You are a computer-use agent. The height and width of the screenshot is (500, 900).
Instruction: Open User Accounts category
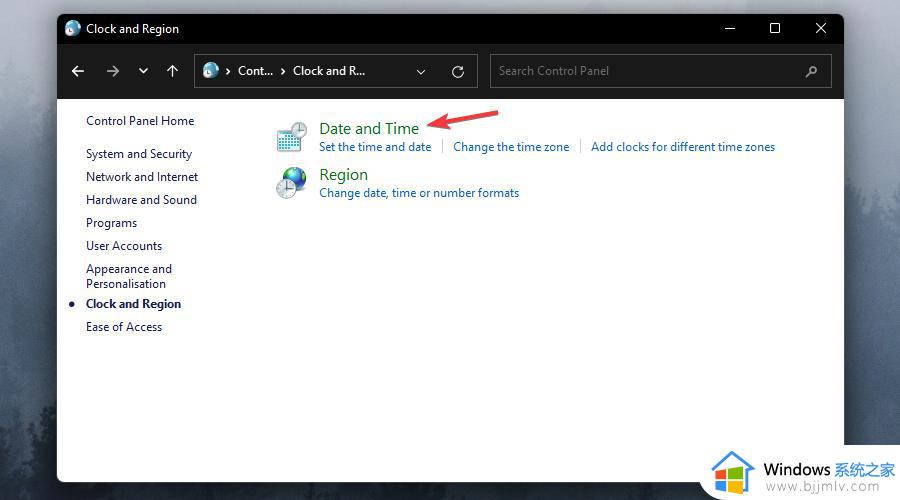tap(124, 246)
